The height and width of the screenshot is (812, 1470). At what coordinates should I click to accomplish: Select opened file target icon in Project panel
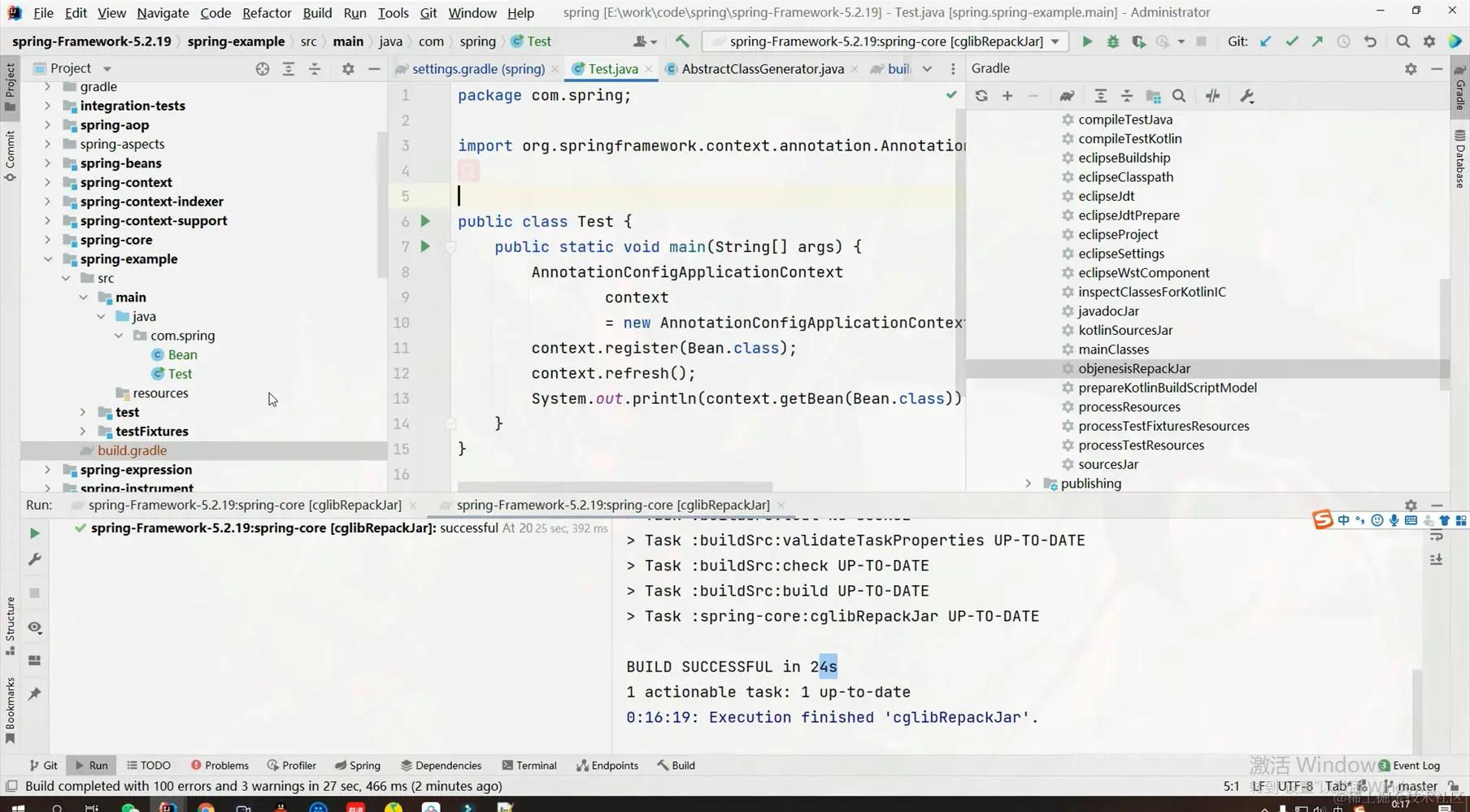point(262,69)
